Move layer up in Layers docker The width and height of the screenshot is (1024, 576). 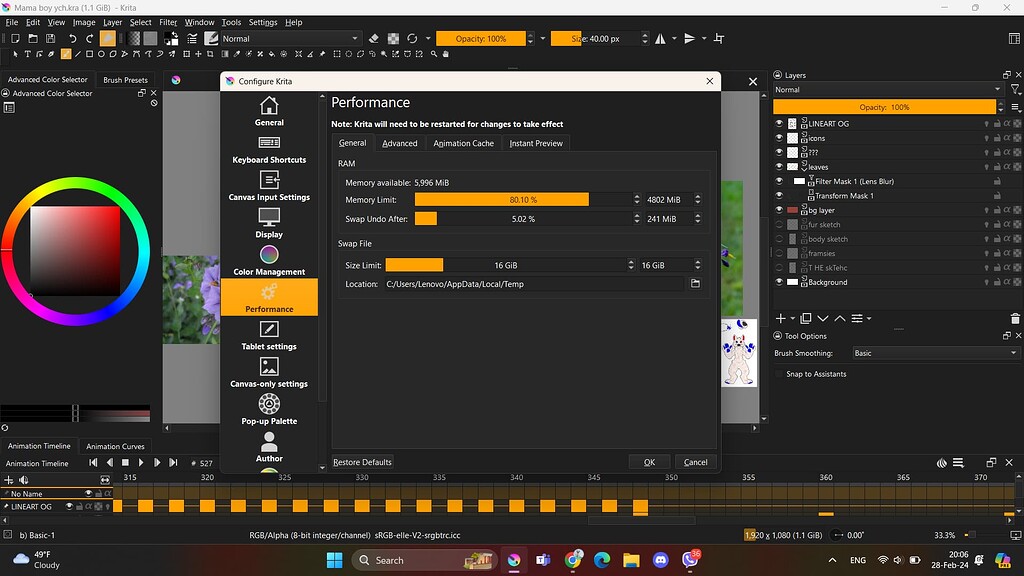pyautogui.click(x=840, y=319)
